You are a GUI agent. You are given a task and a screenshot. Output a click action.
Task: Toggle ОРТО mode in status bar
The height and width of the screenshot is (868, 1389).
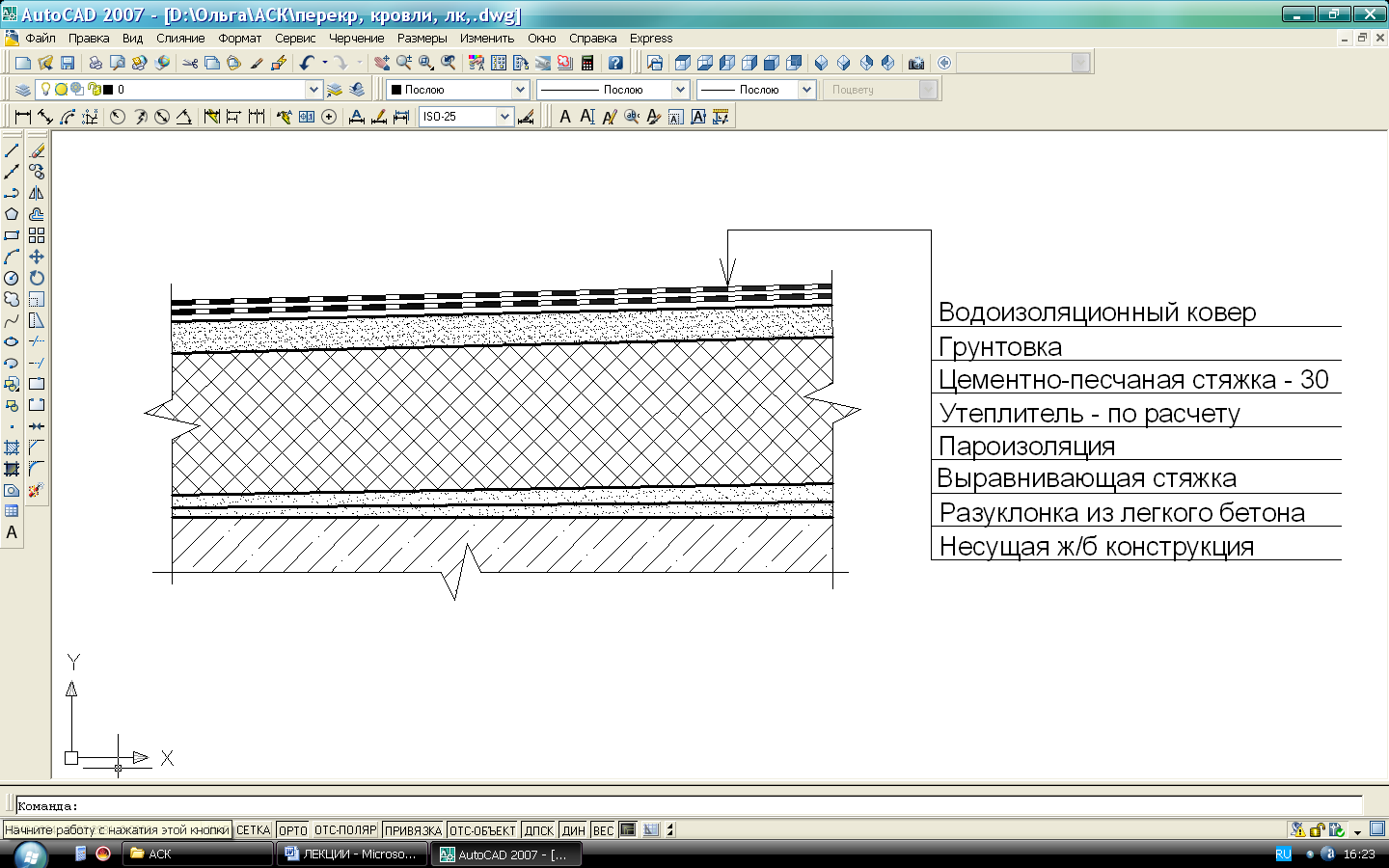(292, 830)
